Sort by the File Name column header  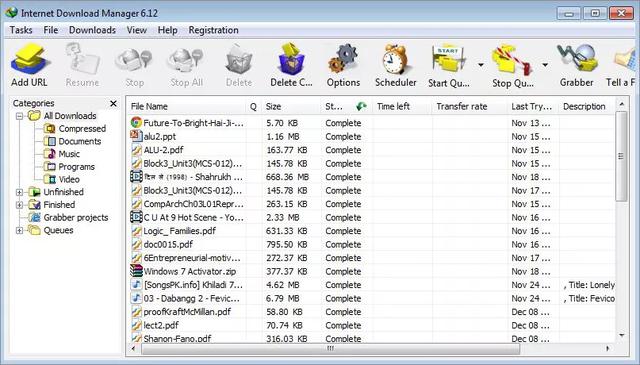pos(187,107)
